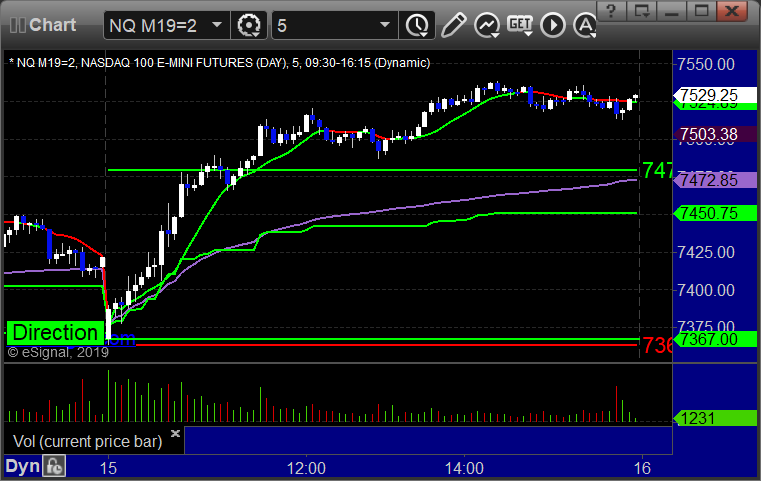Open the circled A alerts icon
The image size is (761, 481).
pos(585,25)
